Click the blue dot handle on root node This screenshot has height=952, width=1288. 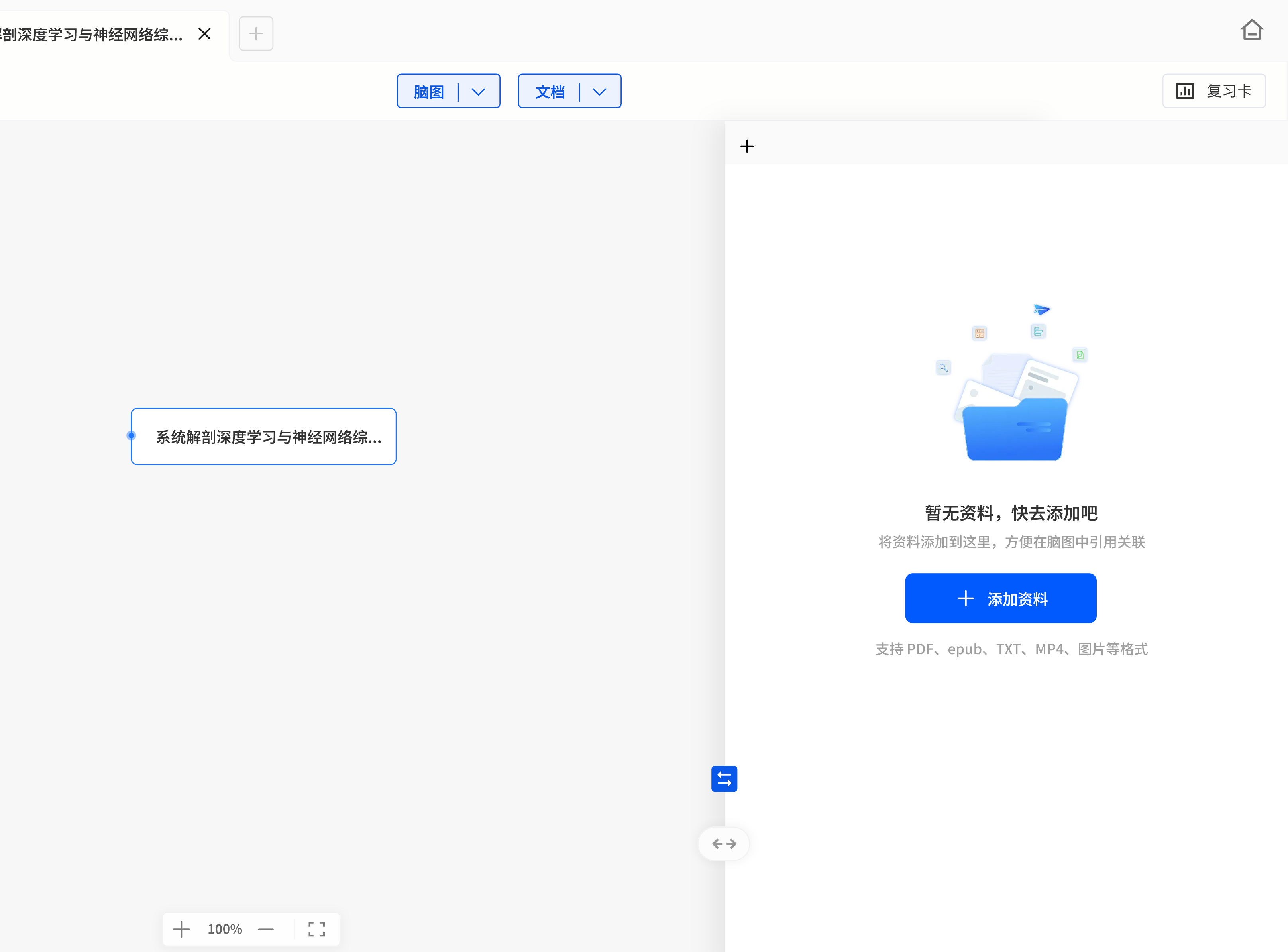pyautogui.click(x=132, y=436)
